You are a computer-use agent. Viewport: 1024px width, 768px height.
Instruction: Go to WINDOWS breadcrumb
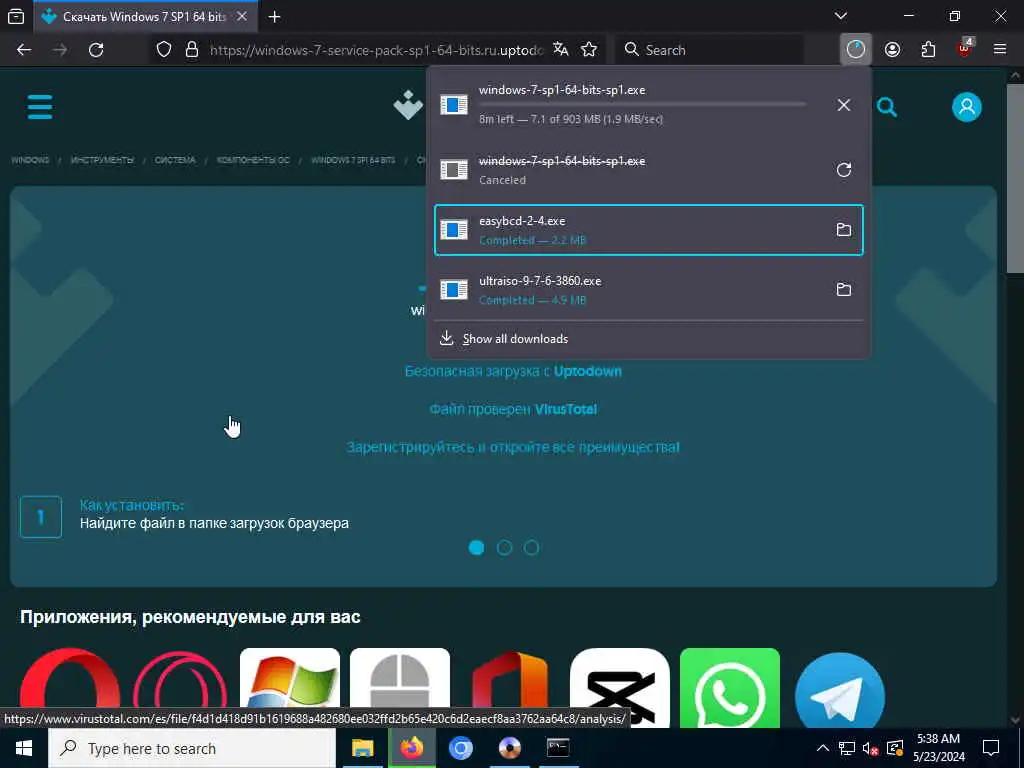tap(30, 160)
